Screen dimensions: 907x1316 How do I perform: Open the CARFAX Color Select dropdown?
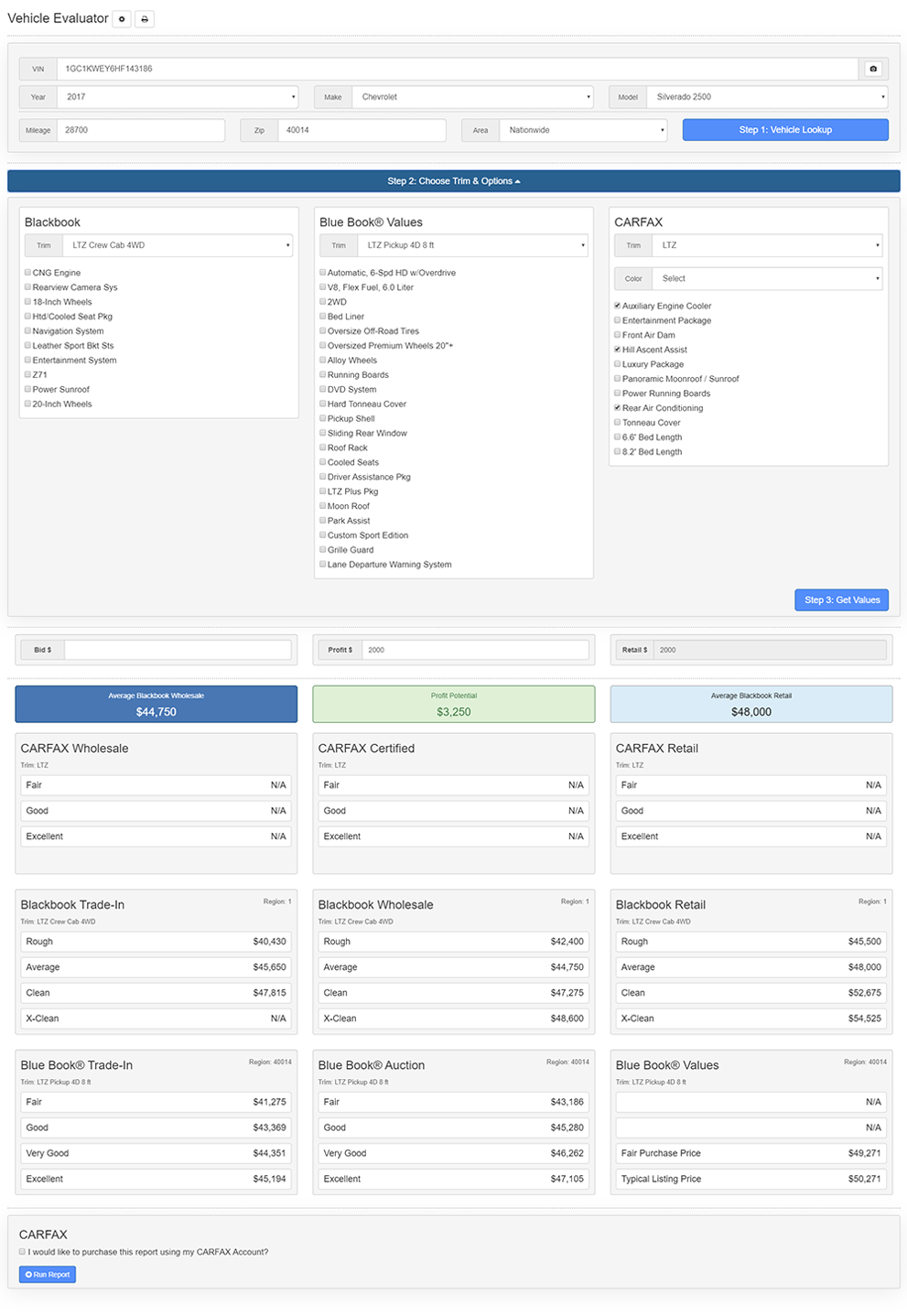click(767, 278)
